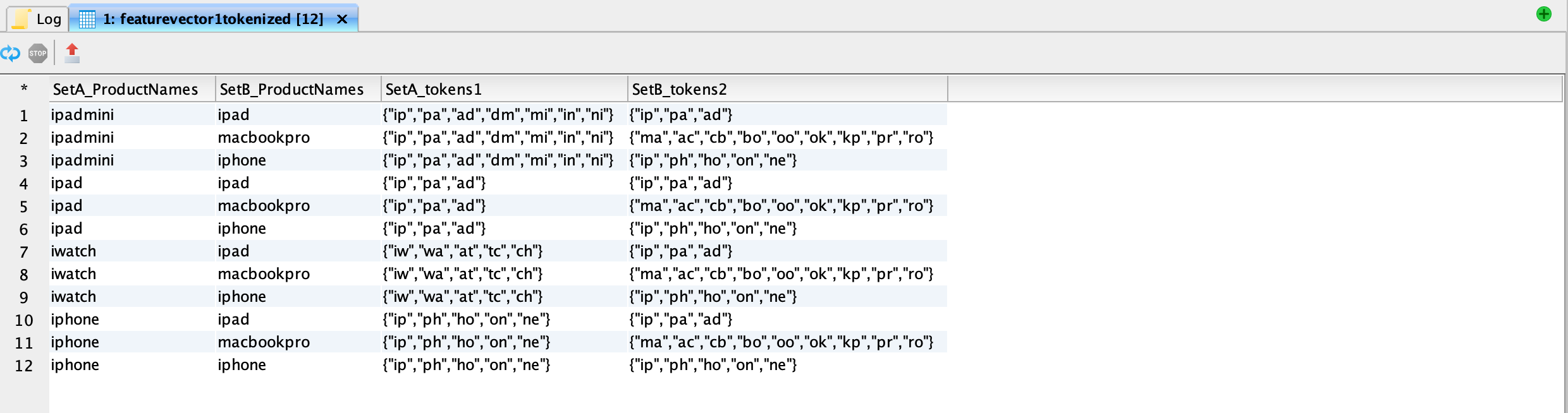Viewport: 1568px width, 413px height.
Task: Select row number 1
Action: pyautogui.click(x=24, y=116)
